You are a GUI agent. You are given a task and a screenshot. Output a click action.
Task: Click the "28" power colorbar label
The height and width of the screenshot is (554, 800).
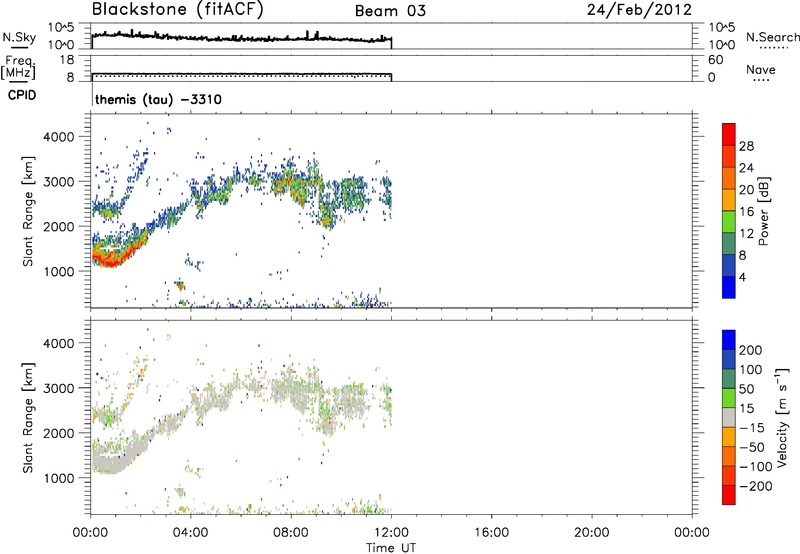746,146
